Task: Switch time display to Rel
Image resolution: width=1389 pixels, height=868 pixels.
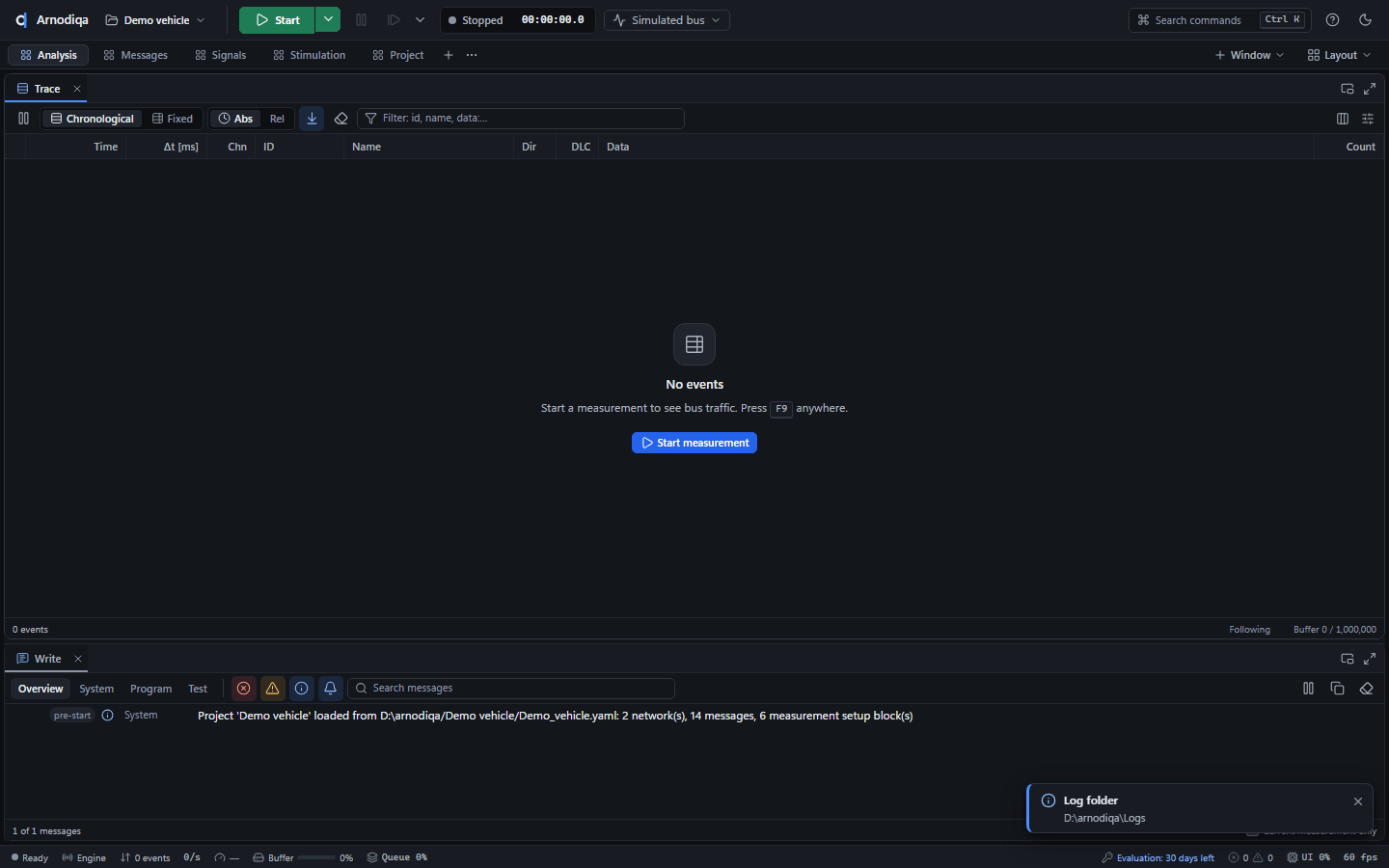Action: [277, 119]
